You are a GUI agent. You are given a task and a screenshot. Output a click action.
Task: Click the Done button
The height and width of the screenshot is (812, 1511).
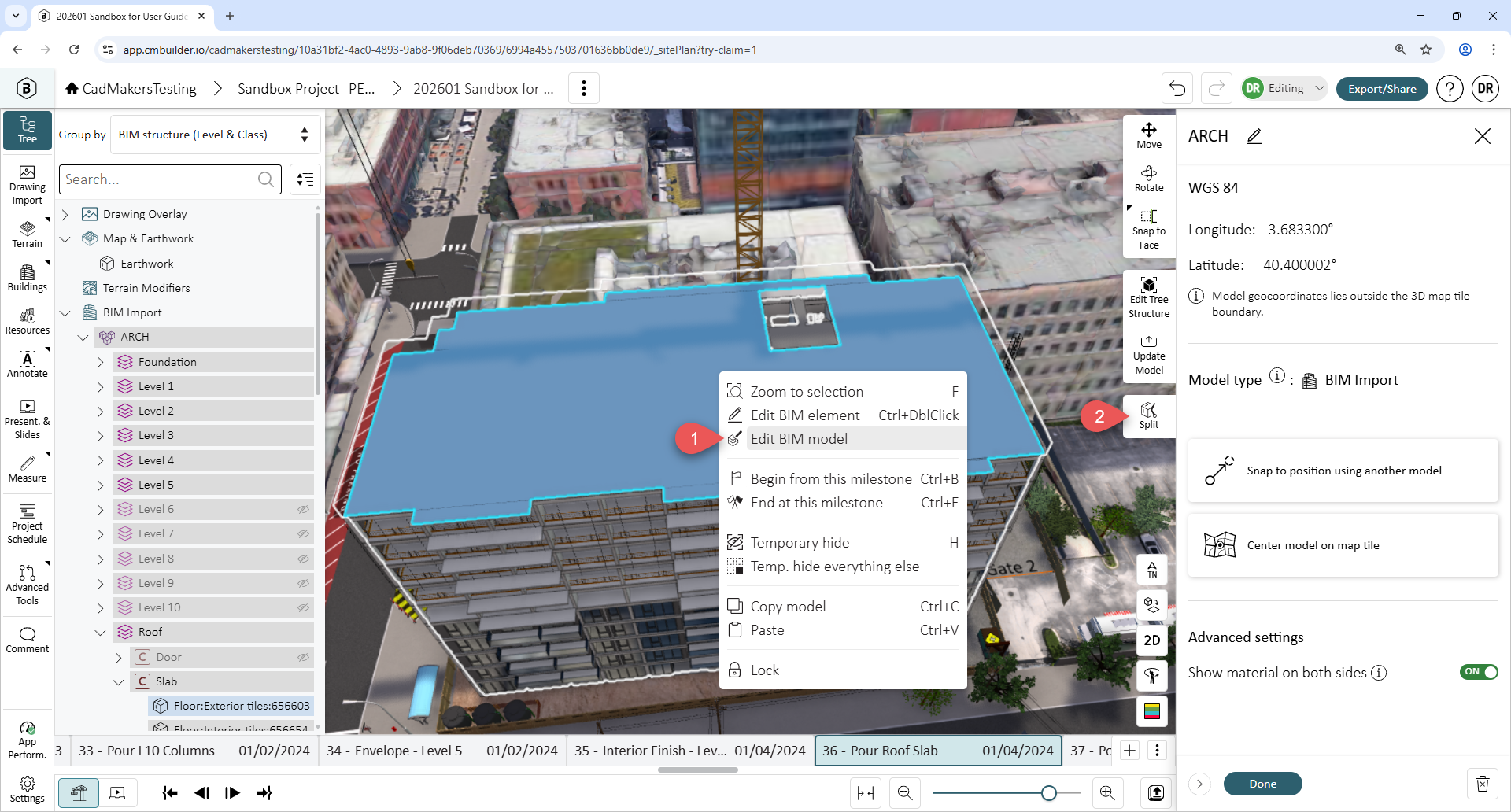coord(1262,784)
